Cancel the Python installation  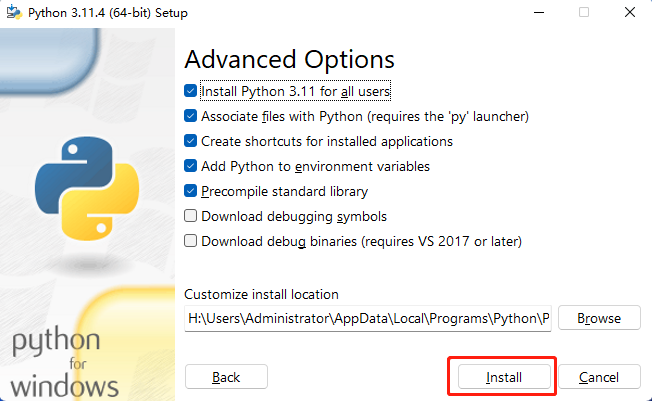(599, 377)
